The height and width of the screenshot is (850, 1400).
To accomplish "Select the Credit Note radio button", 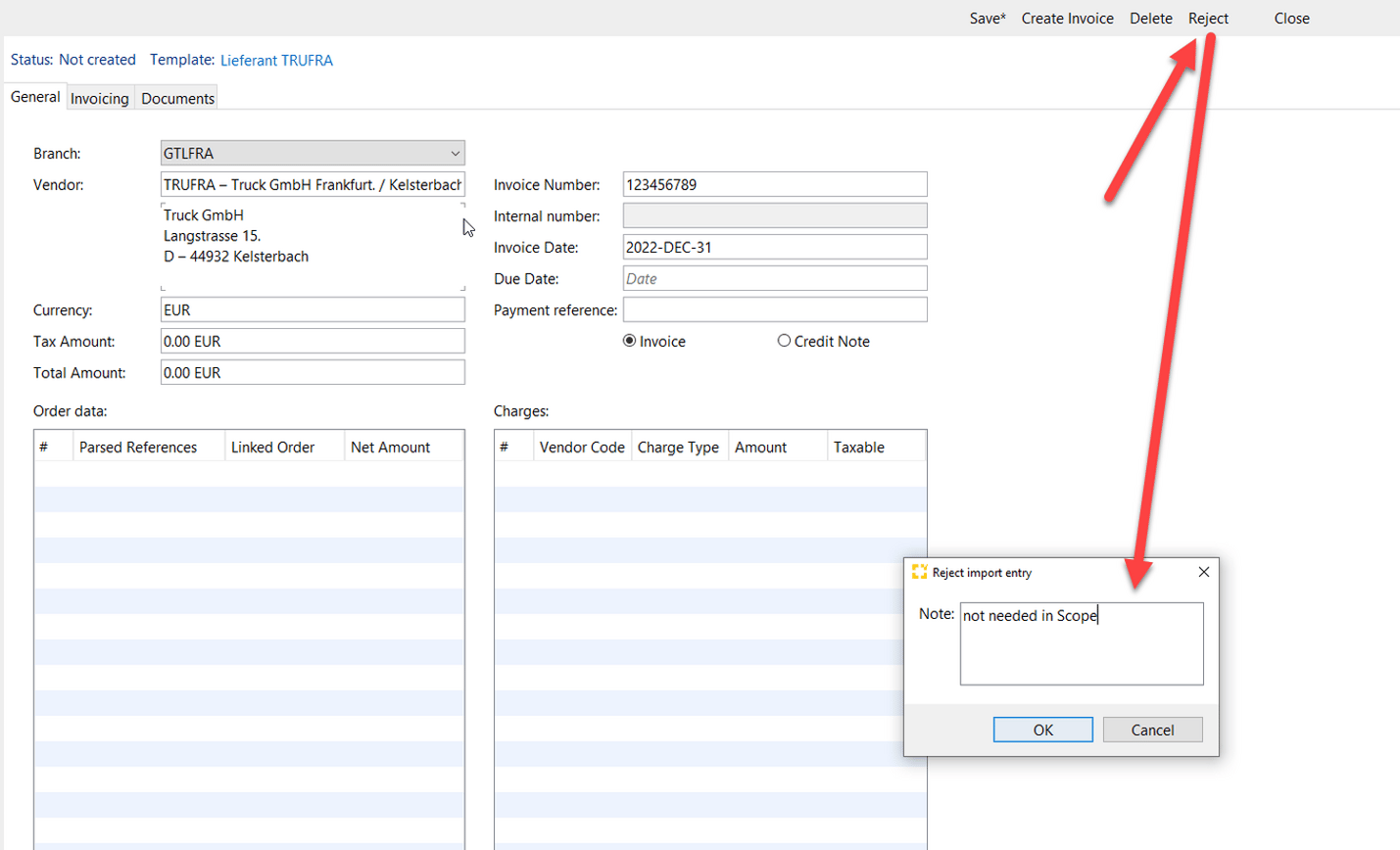I will point(784,341).
